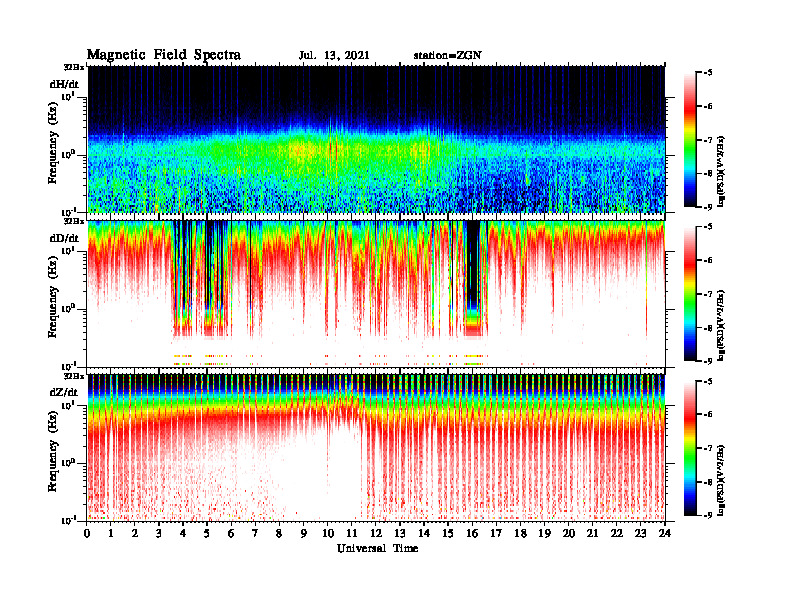Click the "Universal Time" axis title
This screenshot has height=612, width=792.
click(377, 548)
